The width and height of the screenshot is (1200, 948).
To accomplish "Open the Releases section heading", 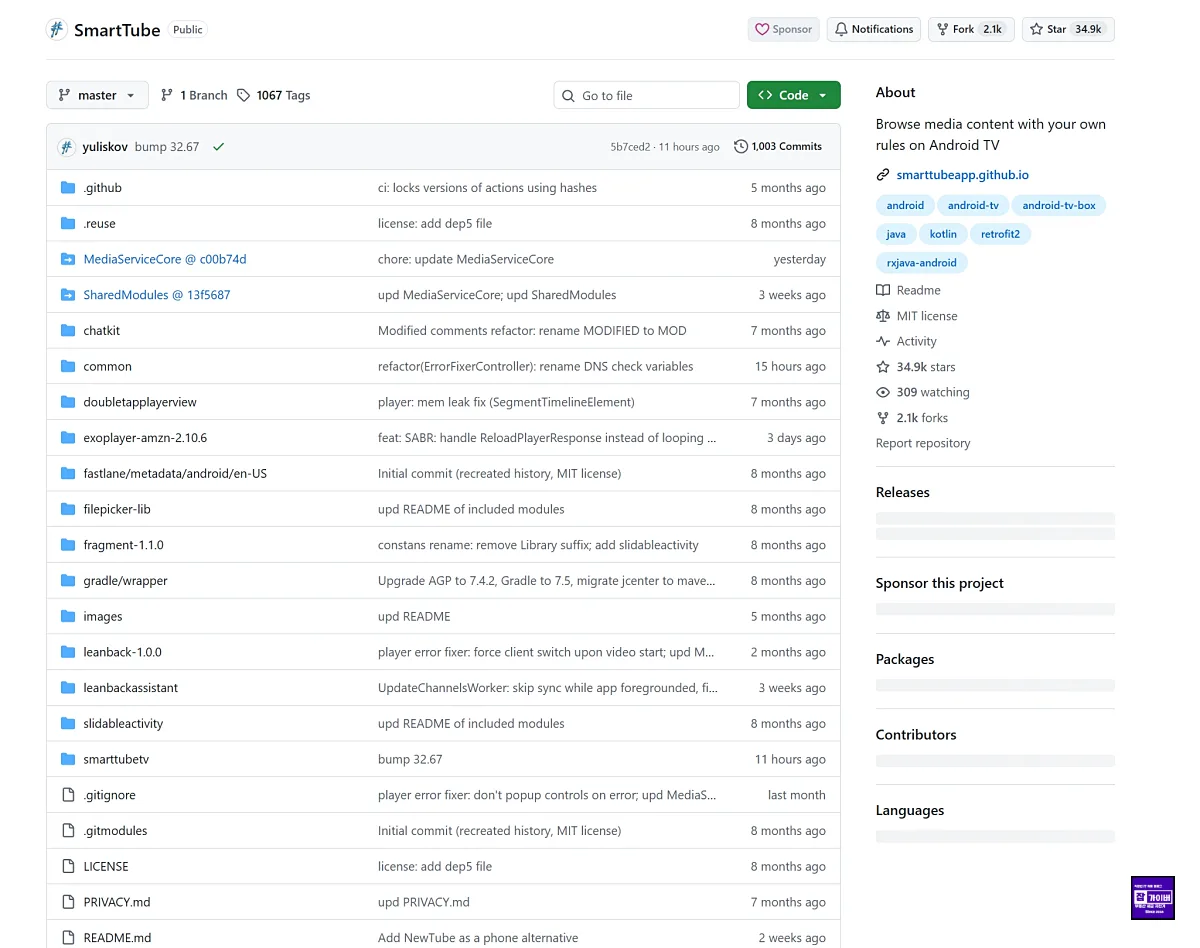I will pyautogui.click(x=903, y=492).
